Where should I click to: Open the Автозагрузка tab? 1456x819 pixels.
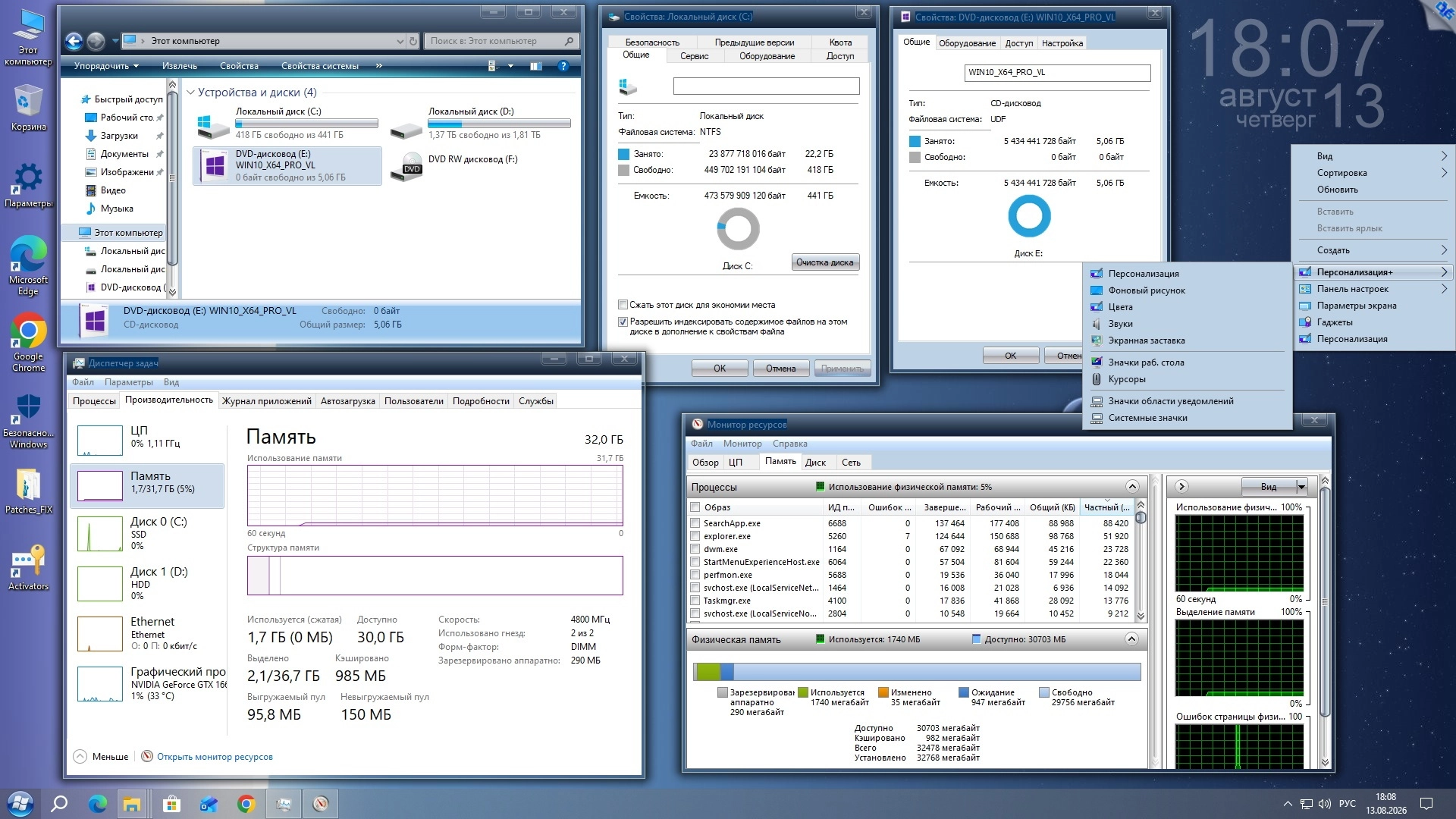(x=347, y=401)
